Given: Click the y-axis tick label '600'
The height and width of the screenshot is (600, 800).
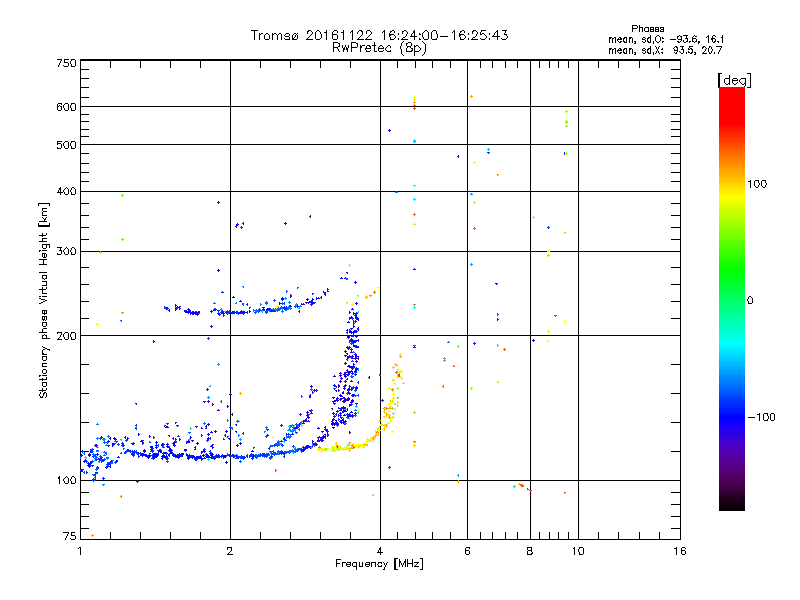Looking at the screenshot, I should point(66,107).
